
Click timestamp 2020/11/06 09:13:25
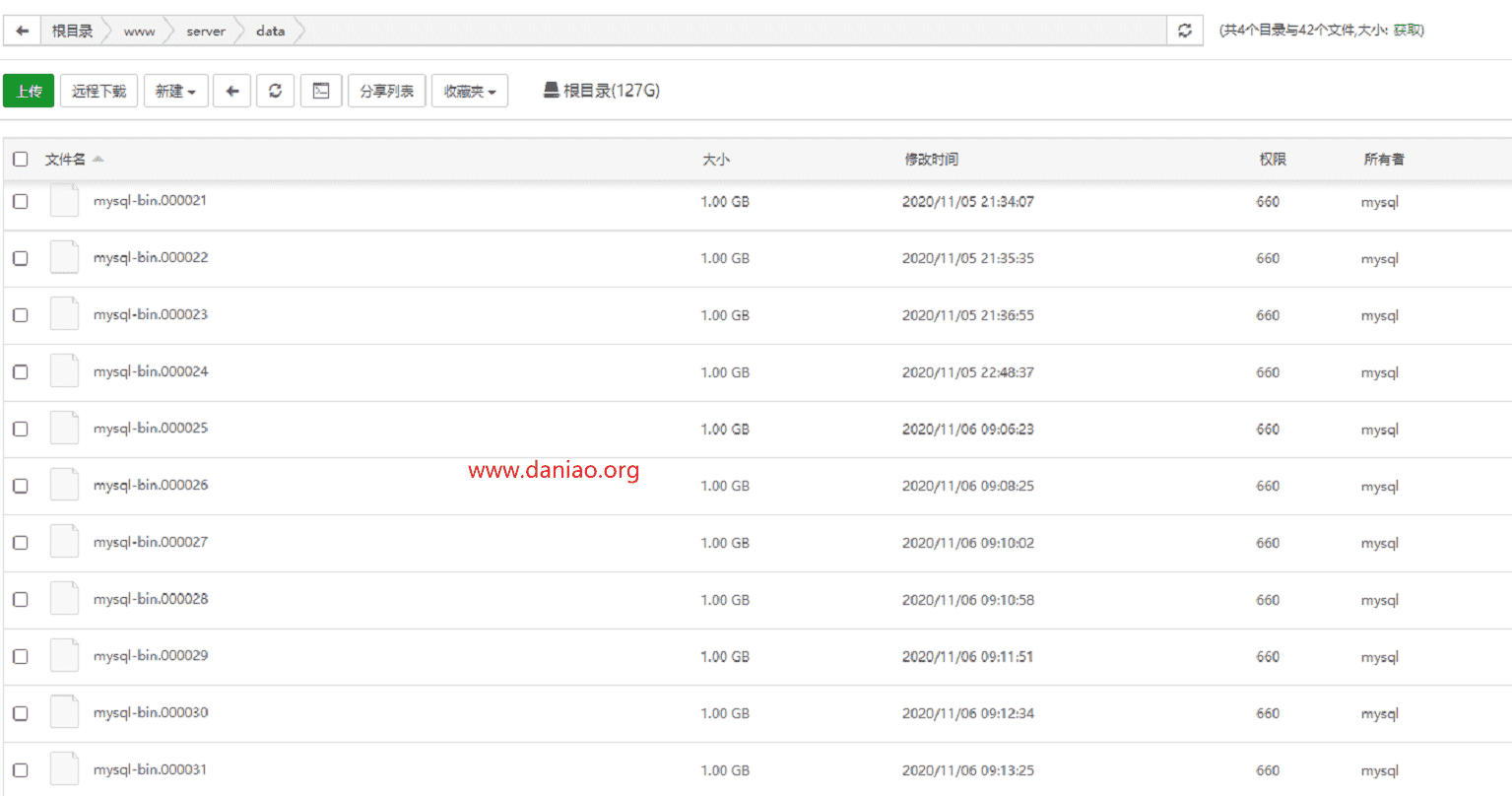coord(968,770)
